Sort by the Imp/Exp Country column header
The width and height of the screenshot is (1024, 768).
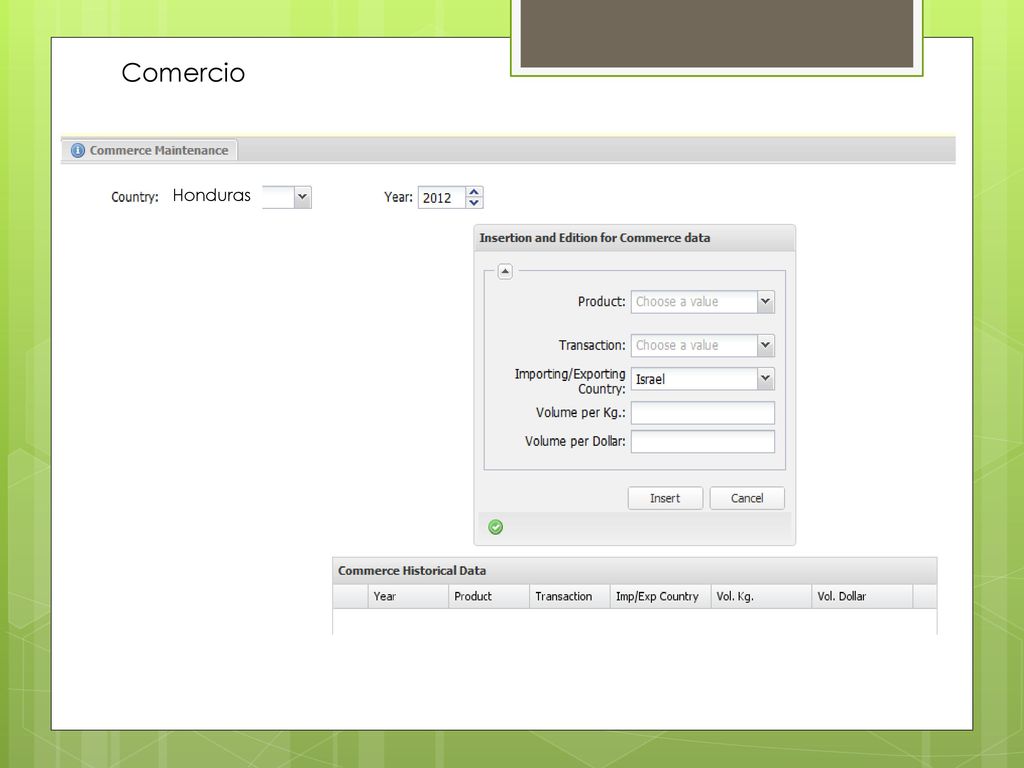(x=661, y=596)
